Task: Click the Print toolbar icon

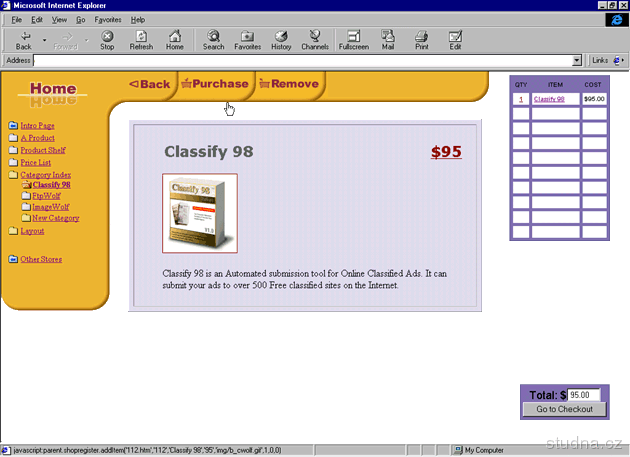Action: 421,36
